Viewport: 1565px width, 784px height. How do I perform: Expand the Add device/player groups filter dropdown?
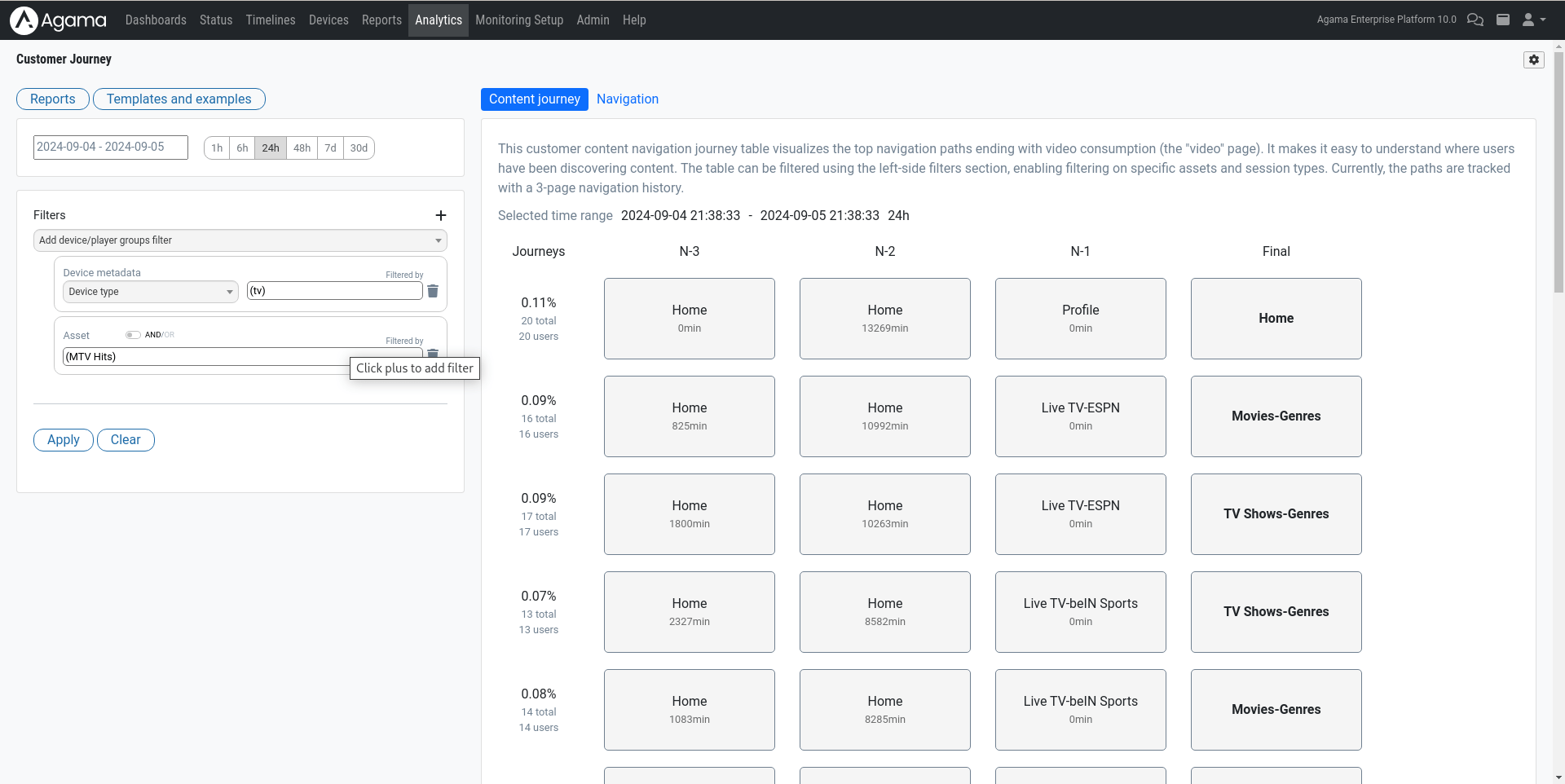240,240
